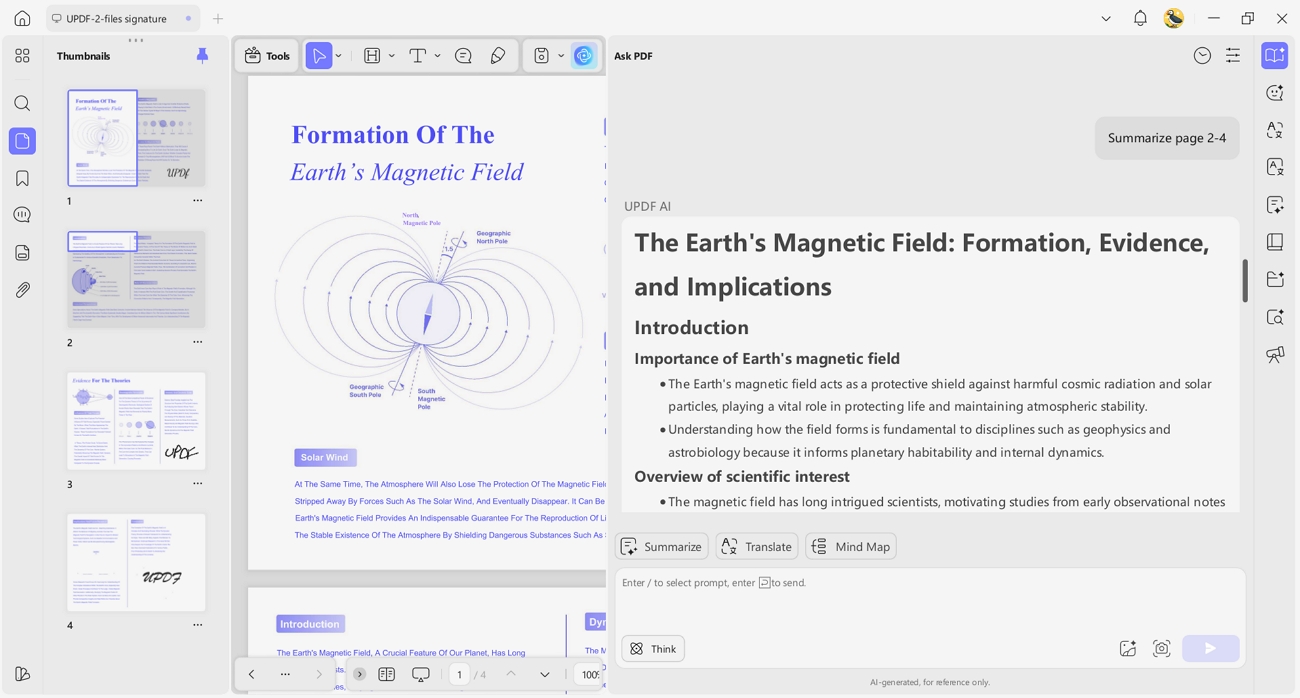
Task: Select page 1 thumbnail
Action: (136, 138)
